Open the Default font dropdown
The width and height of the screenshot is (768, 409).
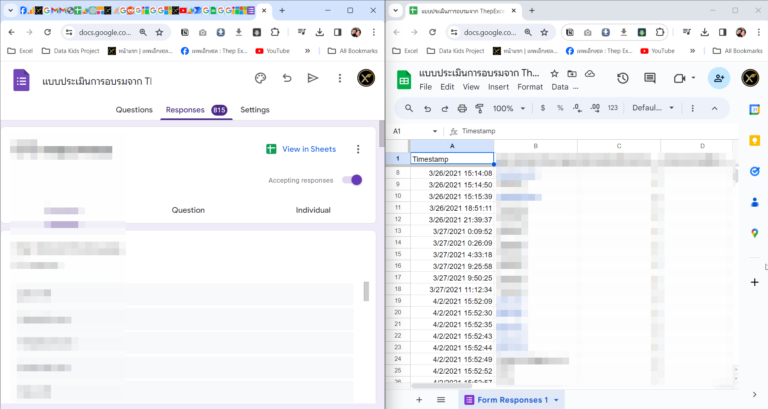coord(653,108)
